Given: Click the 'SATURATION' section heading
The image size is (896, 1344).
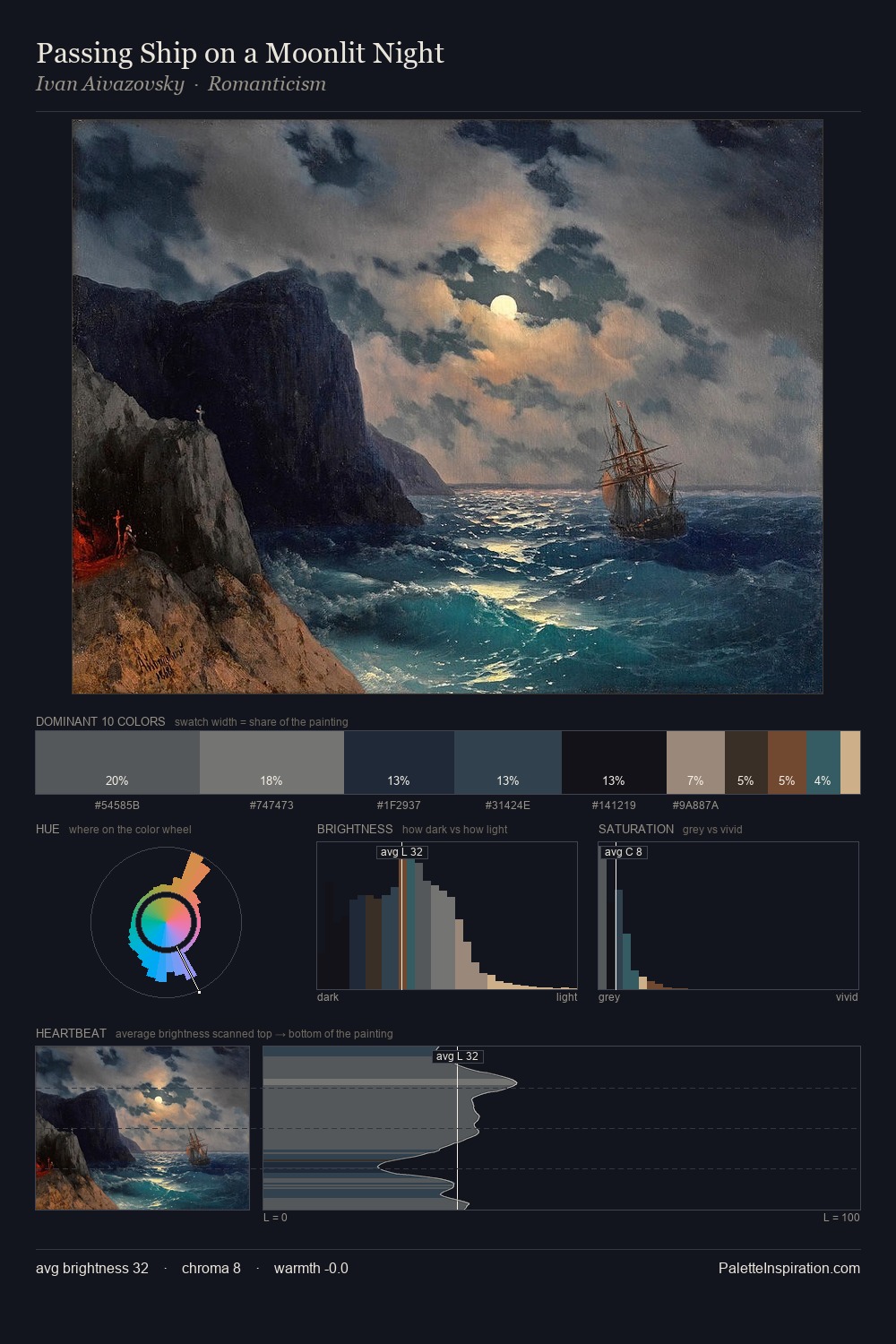Looking at the screenshot, I should click(x=636, y=829).
